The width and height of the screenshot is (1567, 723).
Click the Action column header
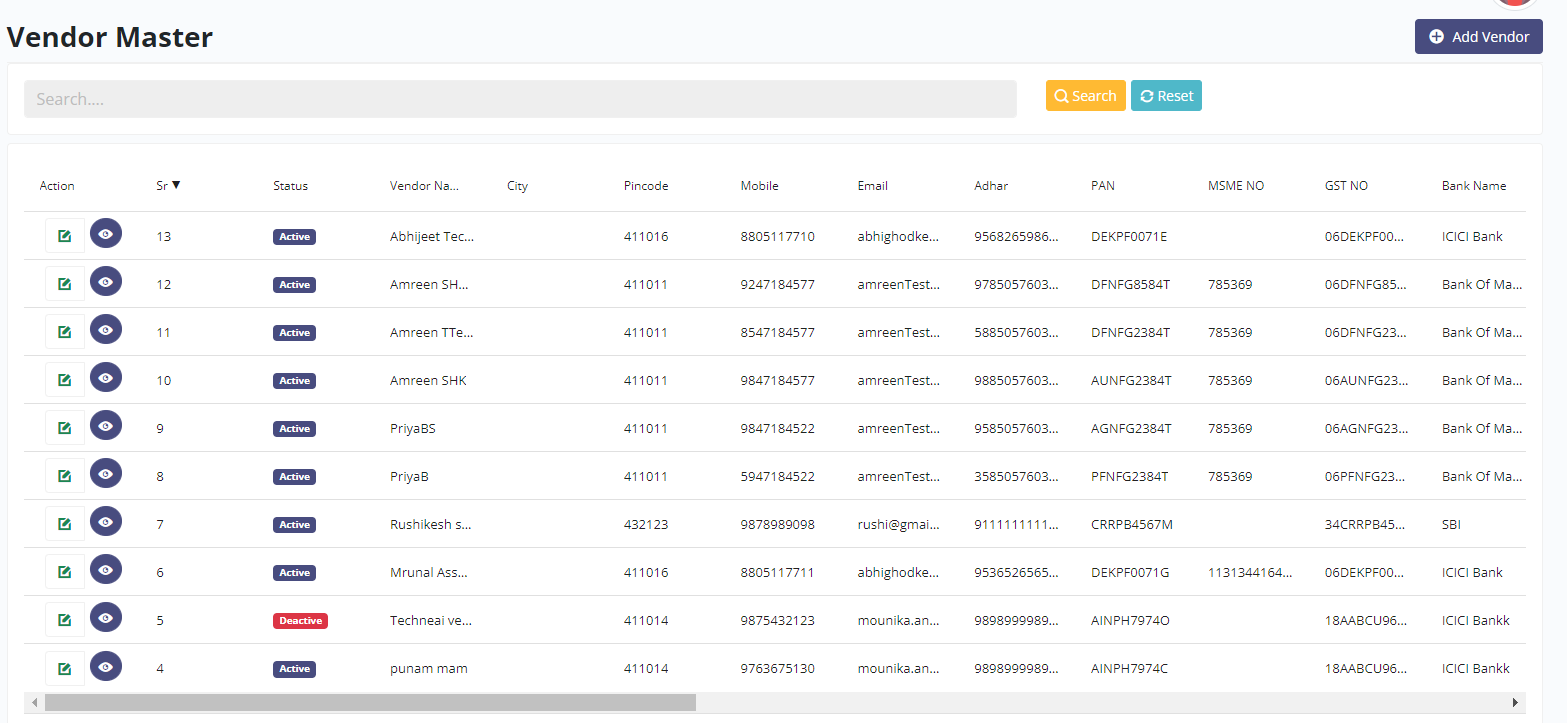[57, 186]
